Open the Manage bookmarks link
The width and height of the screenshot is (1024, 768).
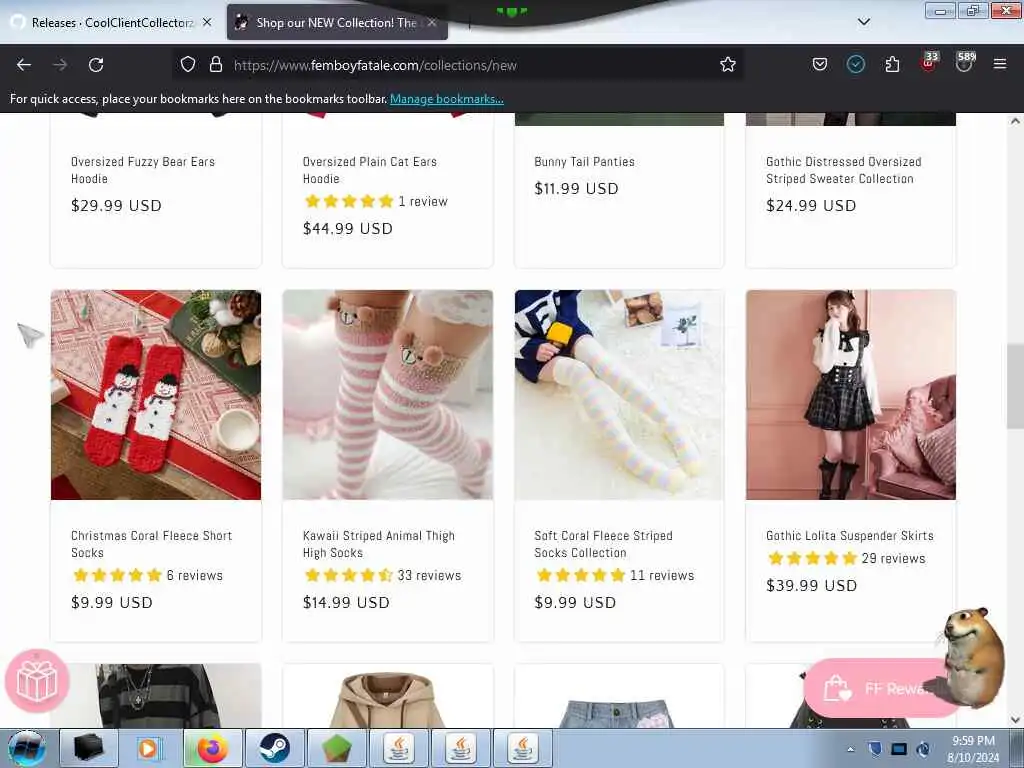[x=447, y=99]
